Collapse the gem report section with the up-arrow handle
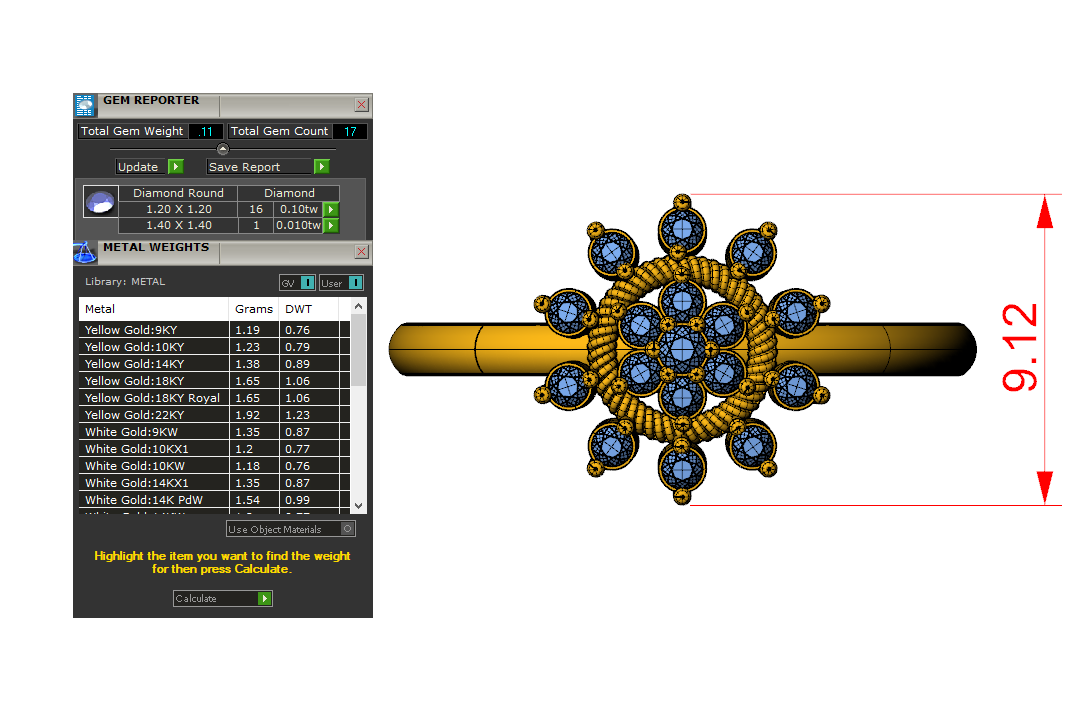The width and height of the screenshot is (1088, 713). (x=223, y=149)
